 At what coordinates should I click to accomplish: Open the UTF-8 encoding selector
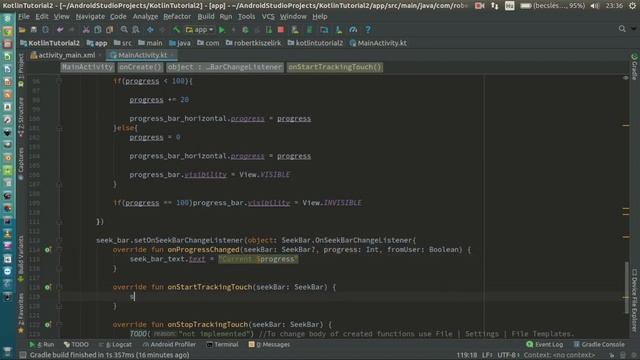click(509, 355)
